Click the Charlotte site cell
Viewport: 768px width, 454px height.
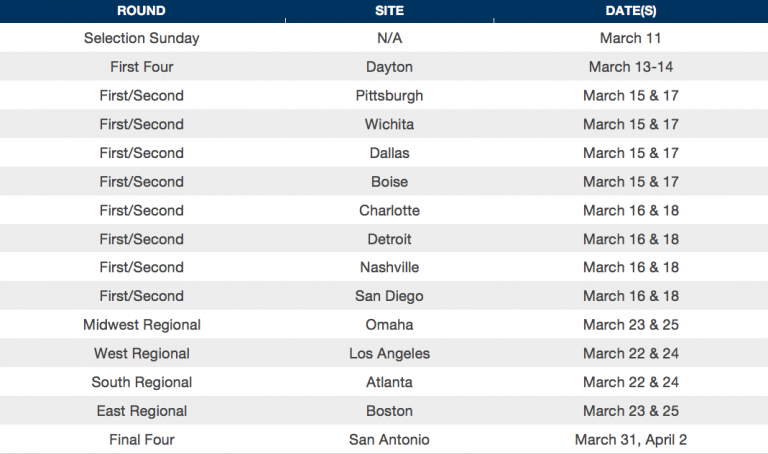coord(389,211)
